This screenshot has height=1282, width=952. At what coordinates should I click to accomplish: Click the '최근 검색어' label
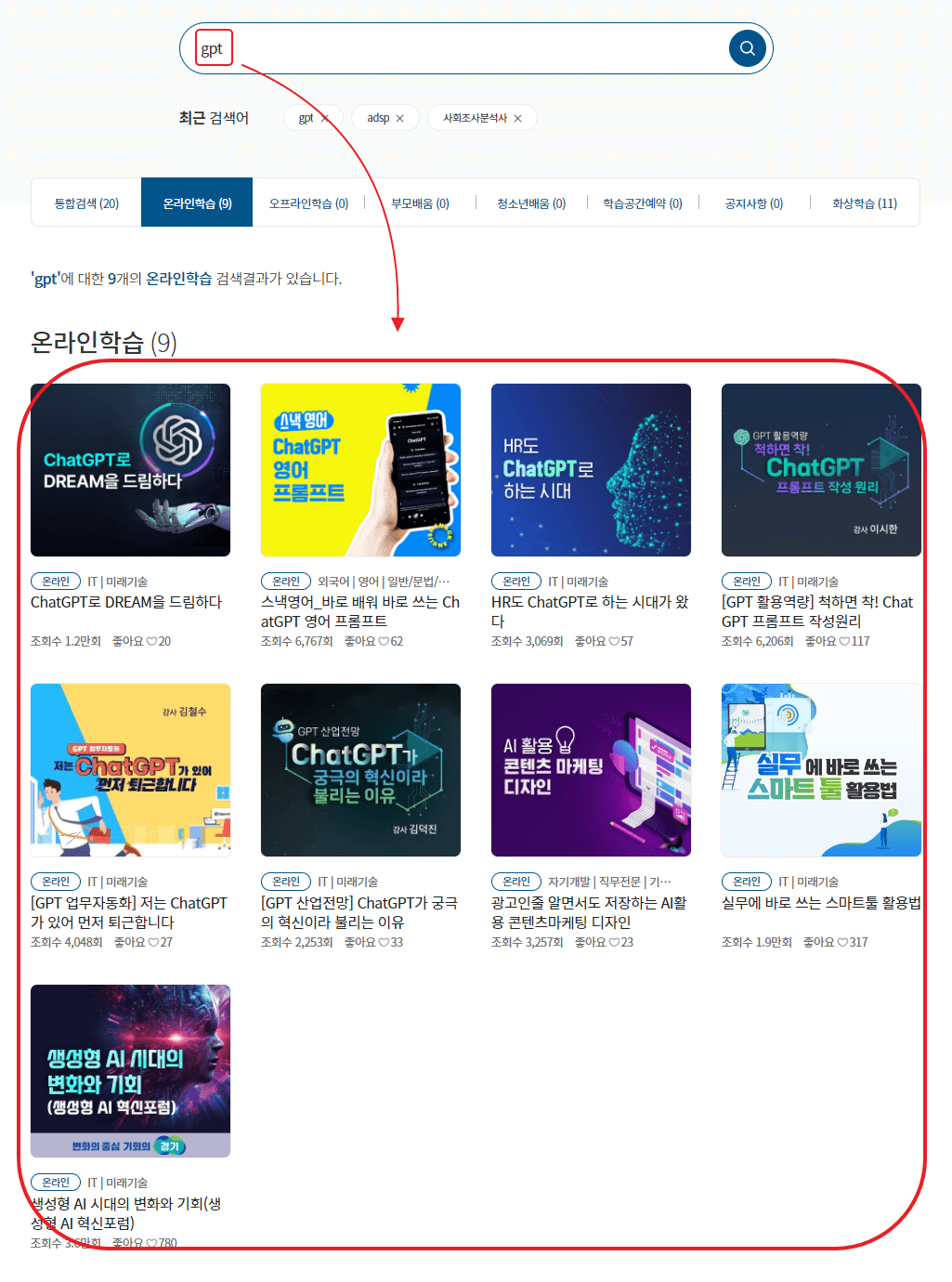214,118
